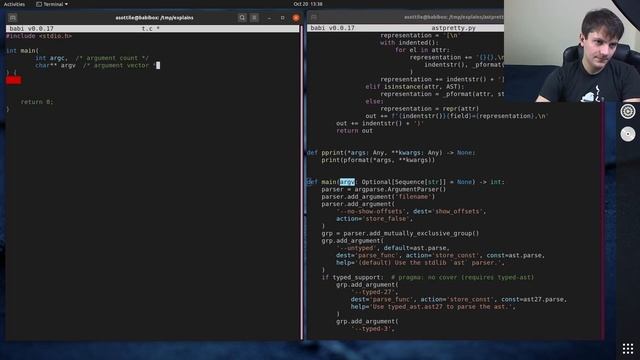This screenshot has width=640, height=360.
Task: Open the Activities overview
Action: [x=14, y=4]
